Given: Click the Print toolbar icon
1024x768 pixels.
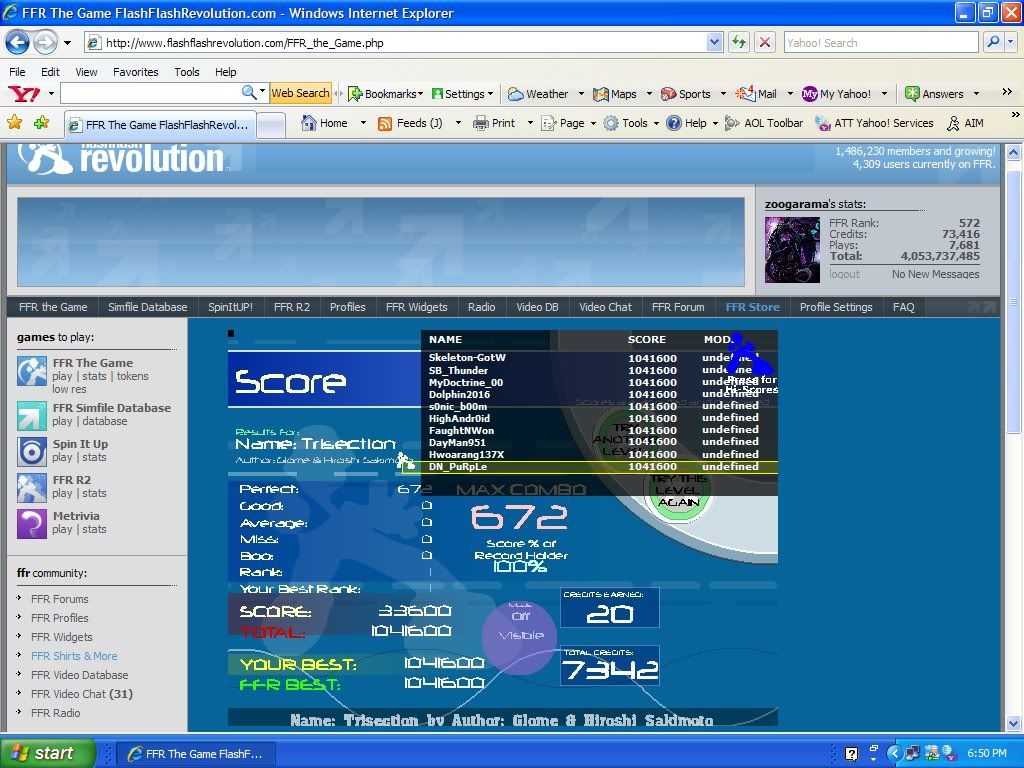Looking at the screenshot, I should (481, 123).
